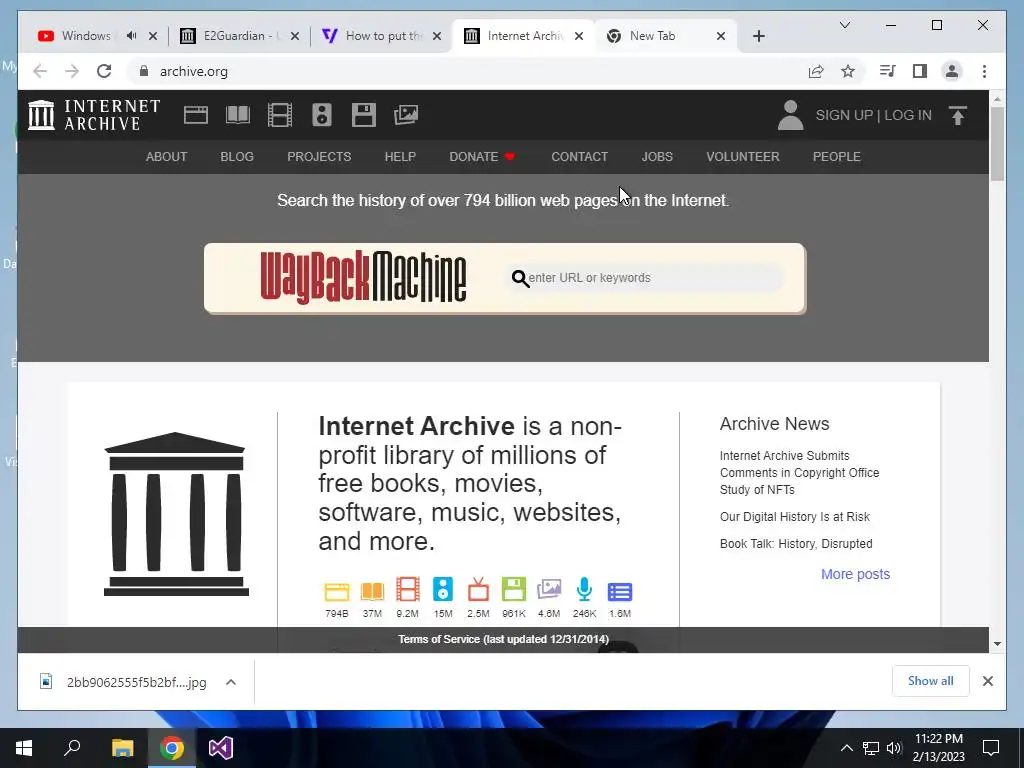The height and width of the screenshot is (768, 1024).
Task: Read Our Digital History Is at Risk post
Action: coord(795,517)
